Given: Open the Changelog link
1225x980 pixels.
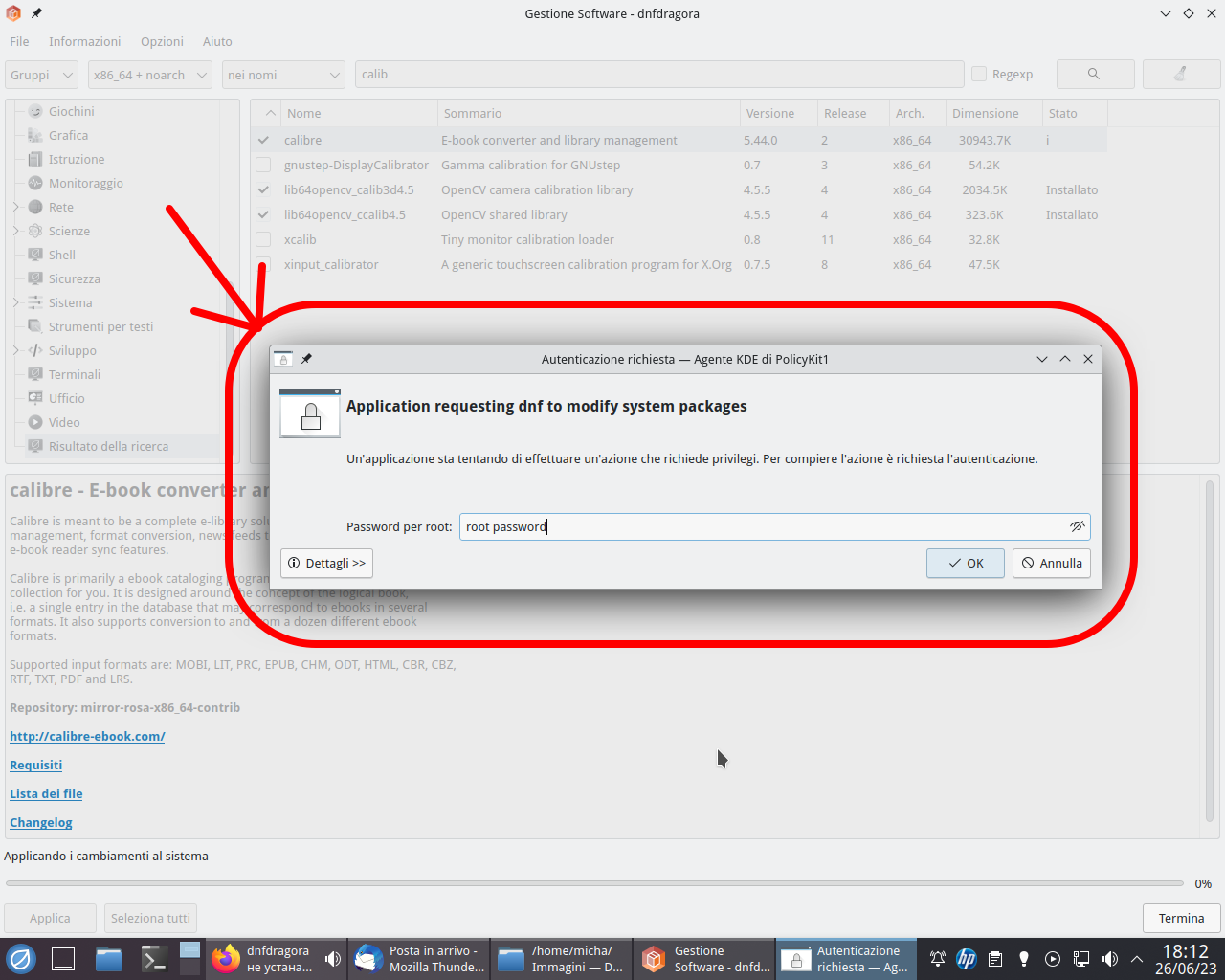Looking at the screenshot, I should [41, 822].
